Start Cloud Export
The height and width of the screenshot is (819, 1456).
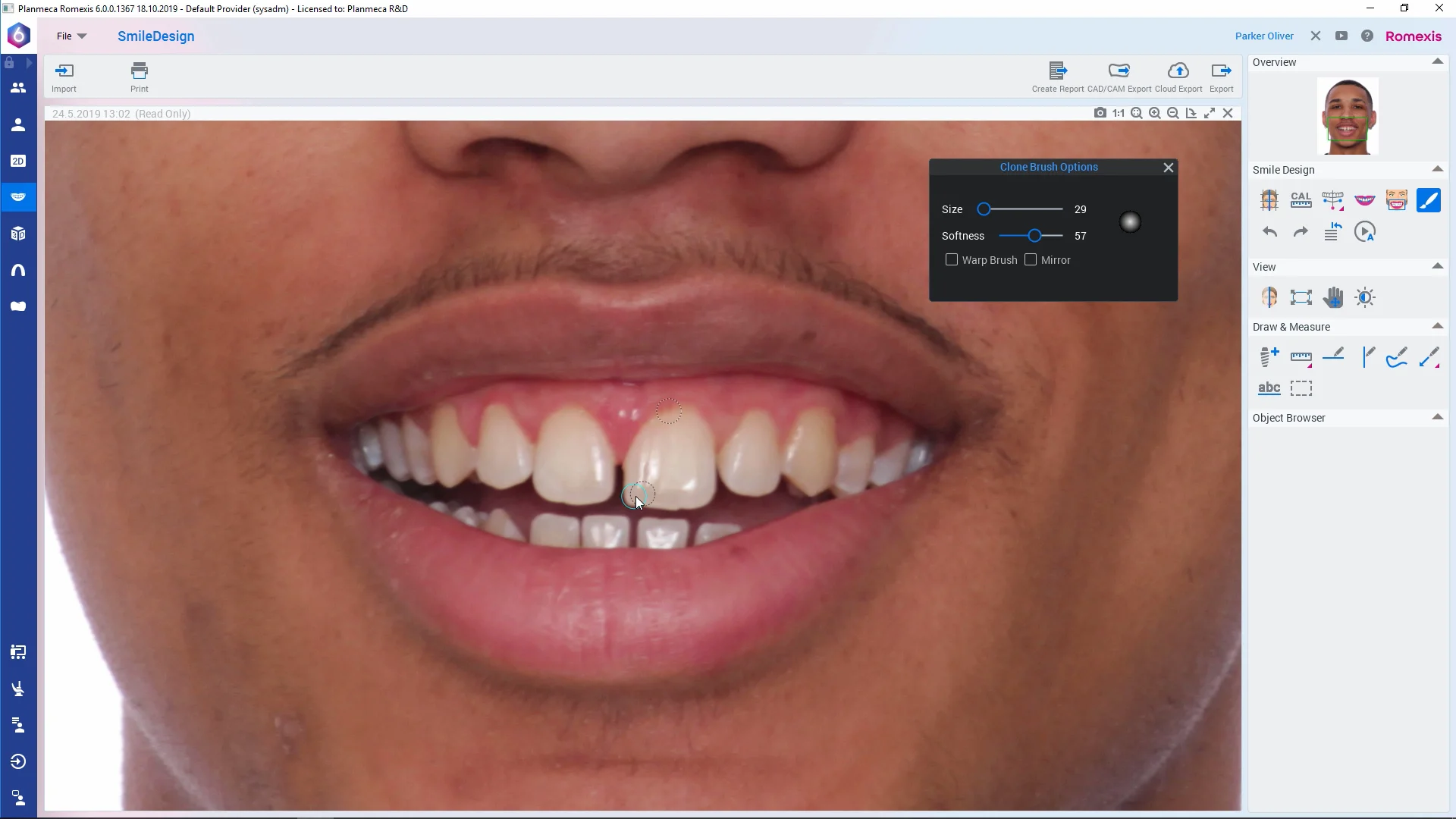coord(1178,76)
